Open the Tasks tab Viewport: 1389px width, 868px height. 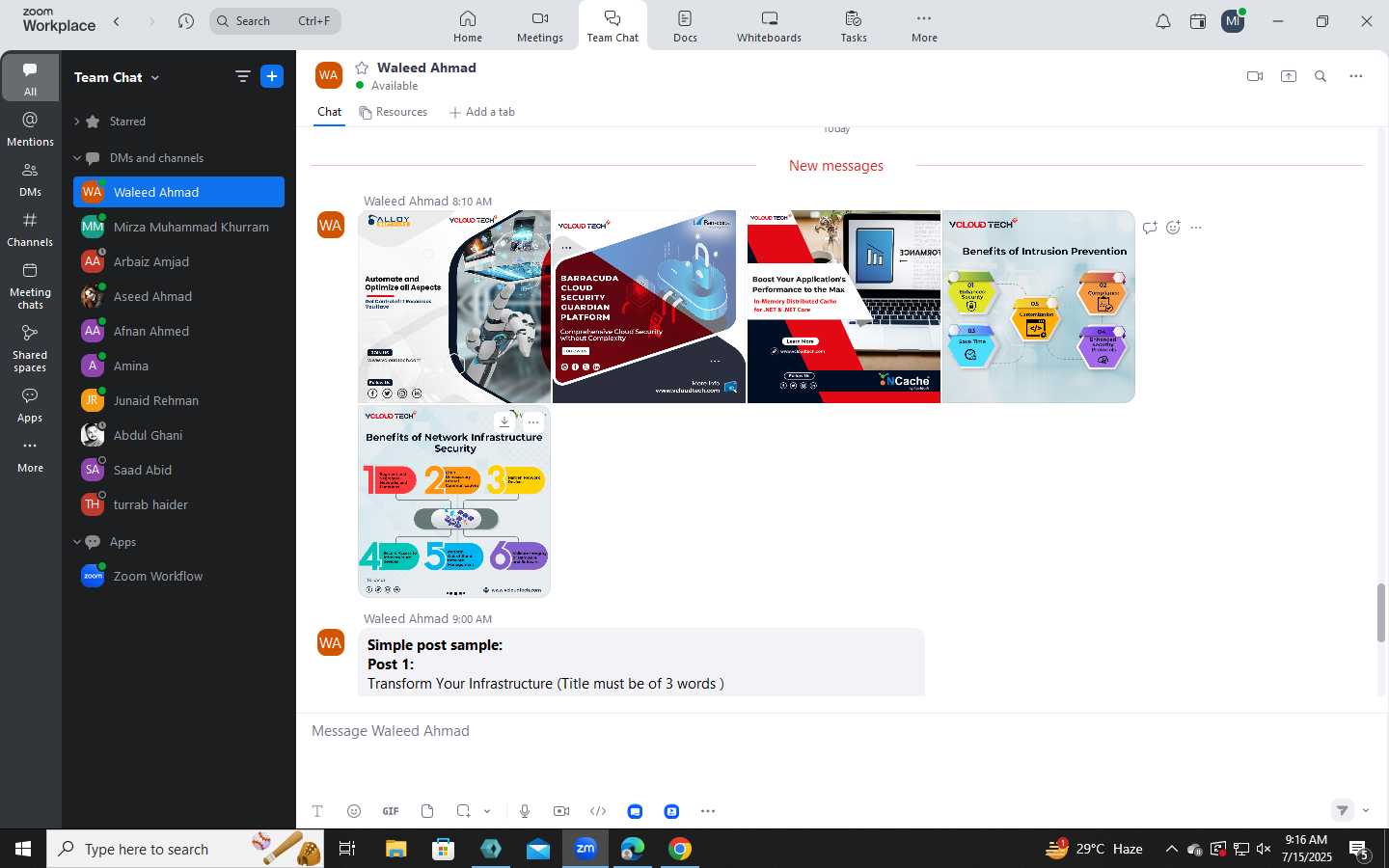pos(854,26)
